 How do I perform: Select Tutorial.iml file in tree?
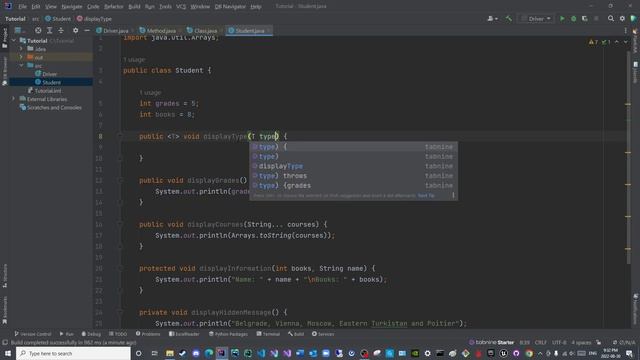coord(48,91)
